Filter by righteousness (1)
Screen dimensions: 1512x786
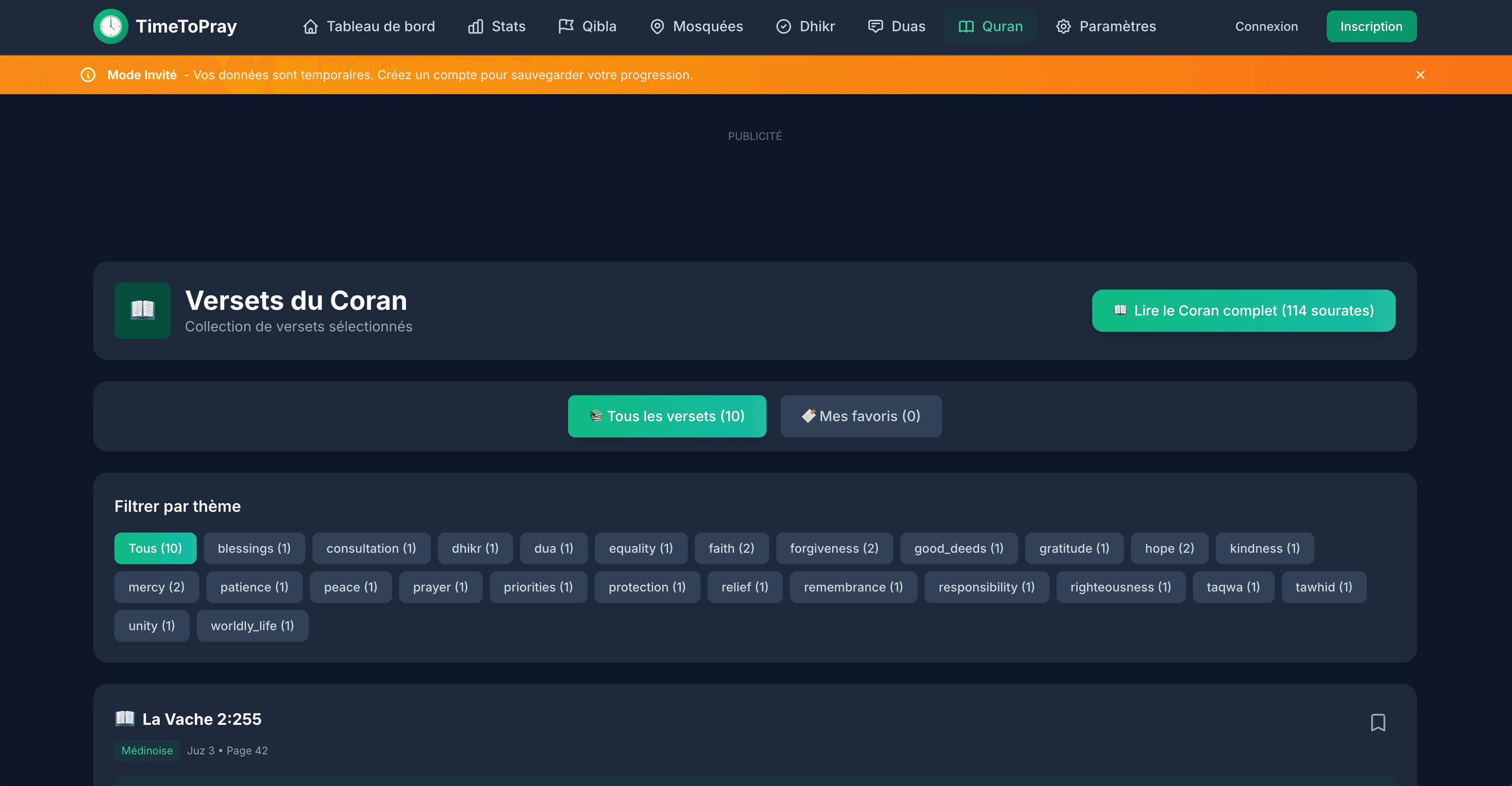(1120, 587)
